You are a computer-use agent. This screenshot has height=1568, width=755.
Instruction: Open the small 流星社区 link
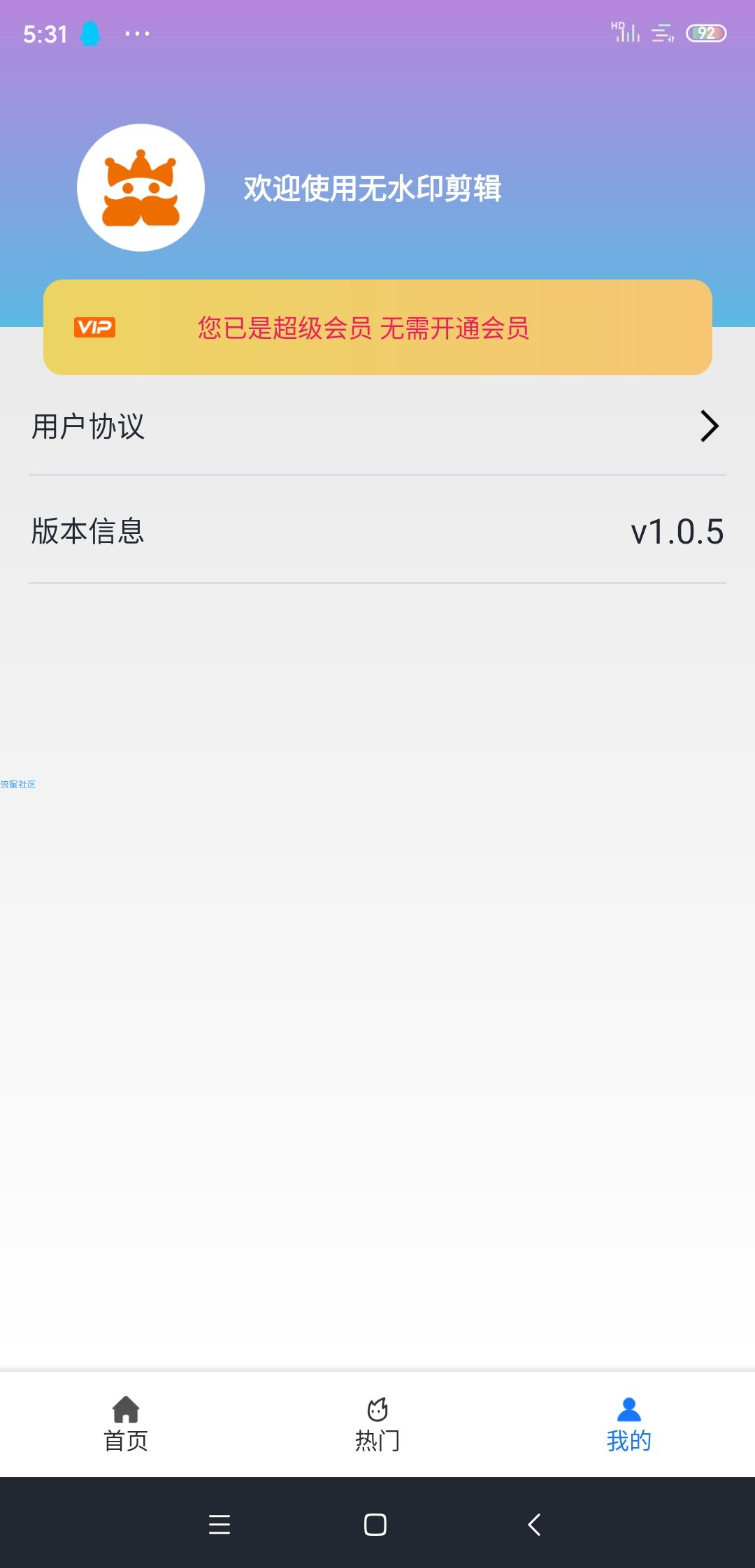[18, 784]
